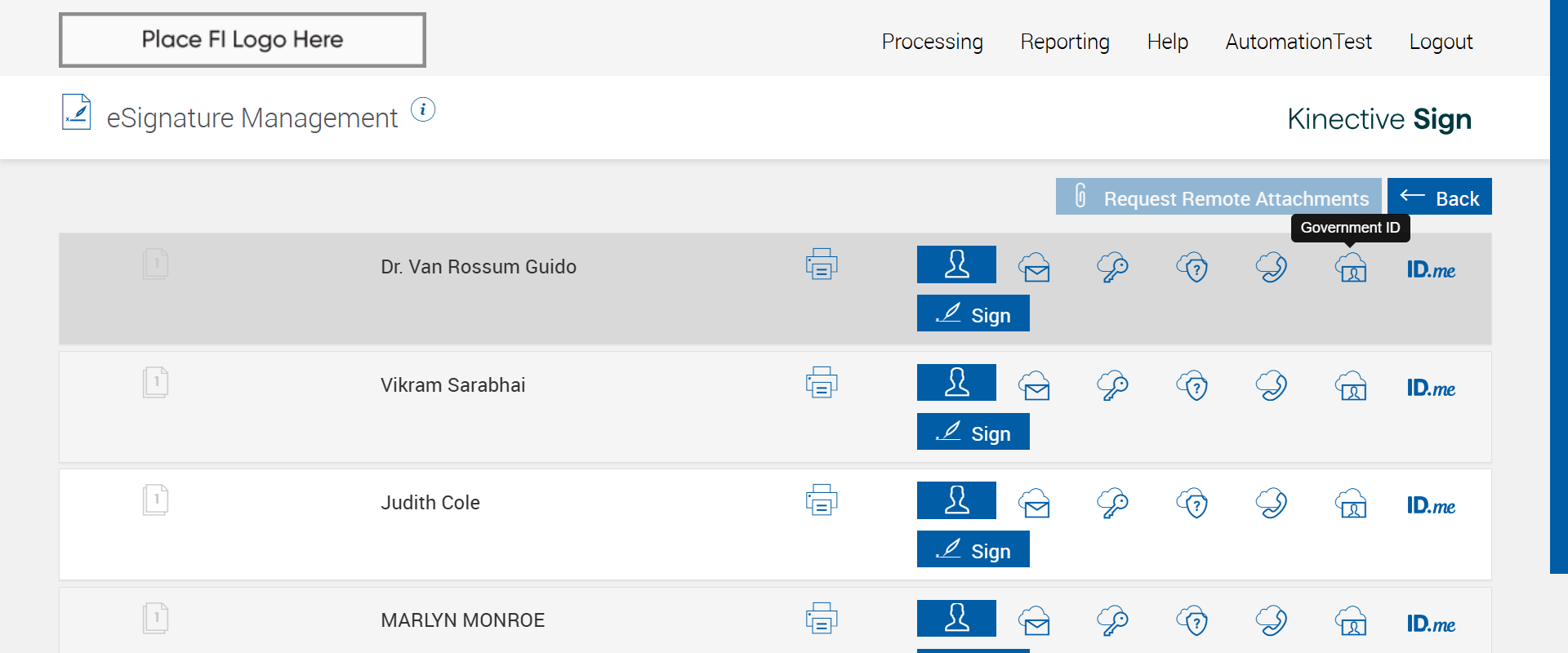Click the Logout link
The height and width of the screenshot is (653, 1568).
click(1441, 42)
